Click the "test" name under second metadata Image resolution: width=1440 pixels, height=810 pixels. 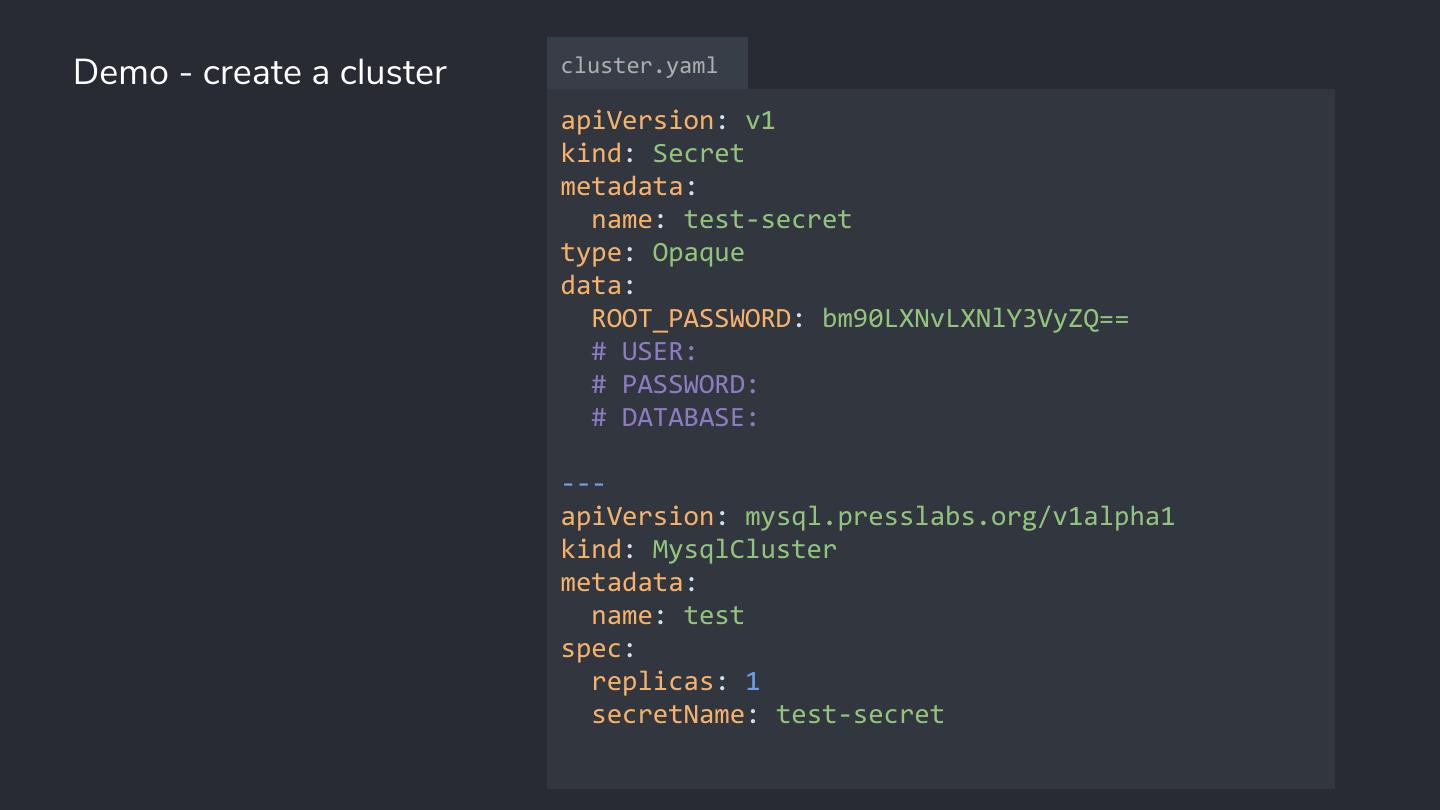[713, 616]
